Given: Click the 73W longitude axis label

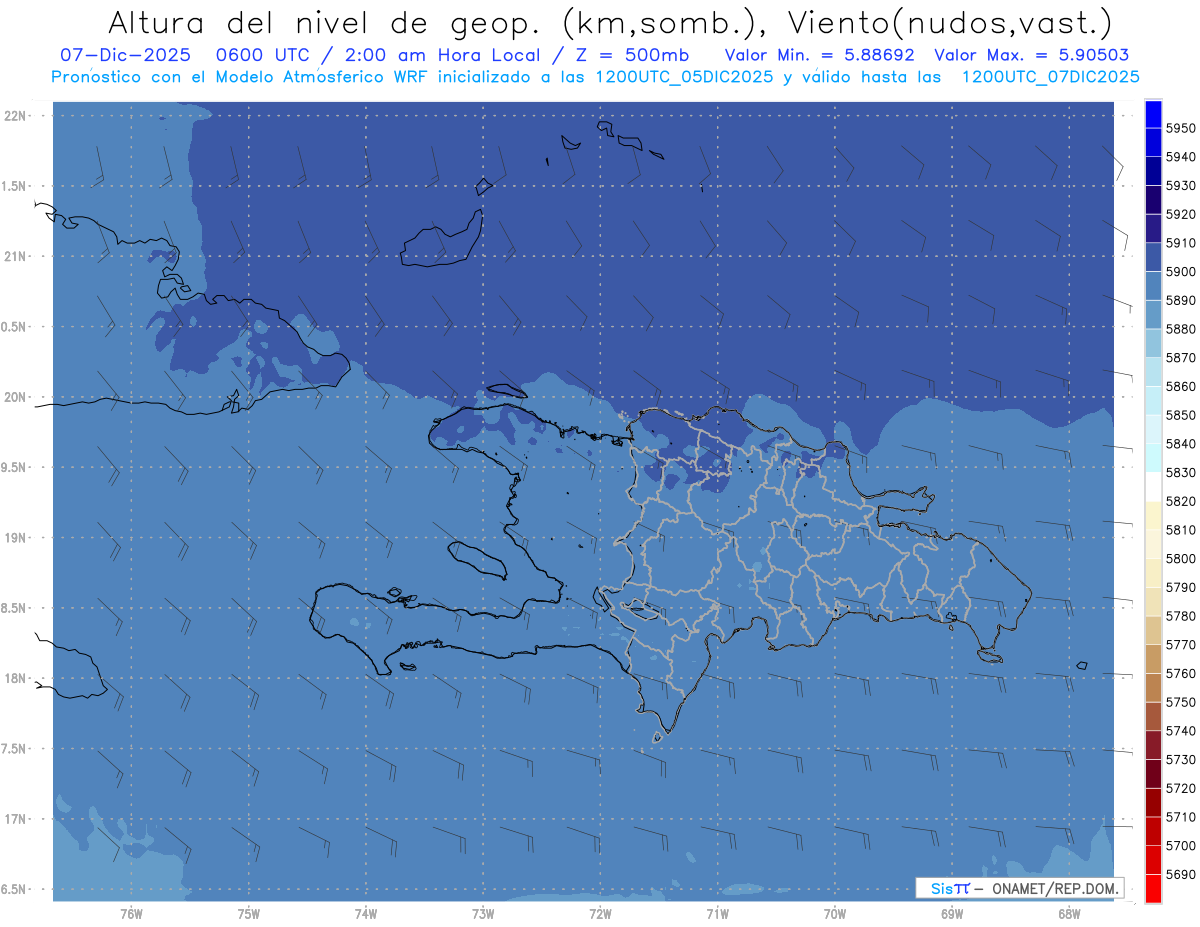Looking at the screenshot, I should click(x=483, y=913).
